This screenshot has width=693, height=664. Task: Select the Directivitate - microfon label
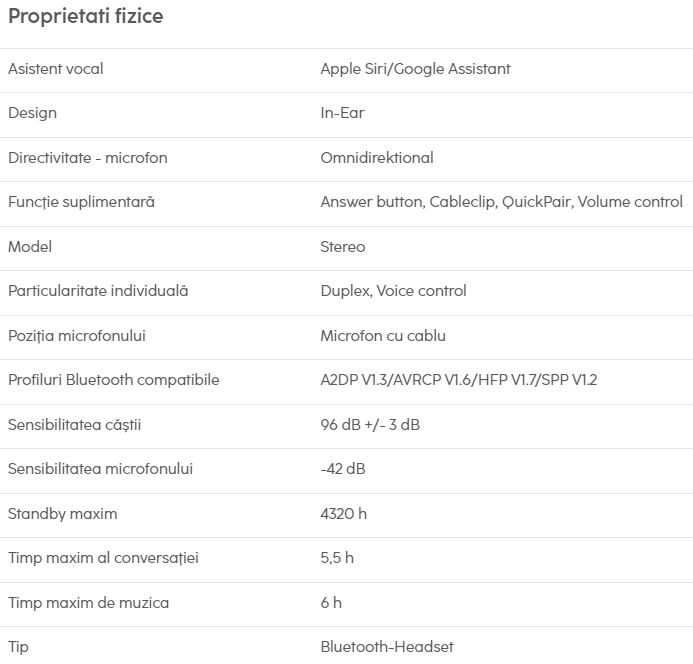pos(88,158)
